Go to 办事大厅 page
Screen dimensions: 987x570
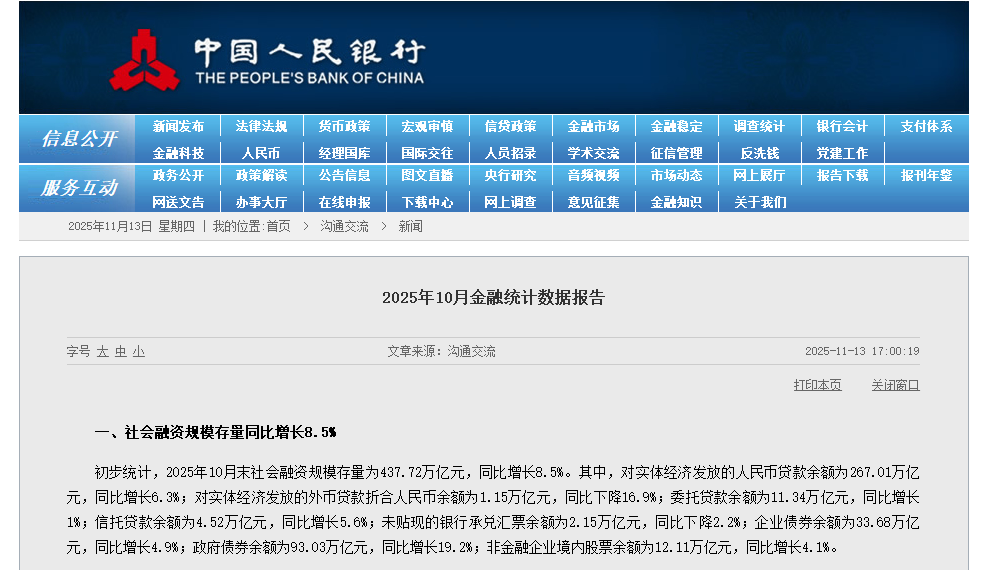[x=261, y=202]
